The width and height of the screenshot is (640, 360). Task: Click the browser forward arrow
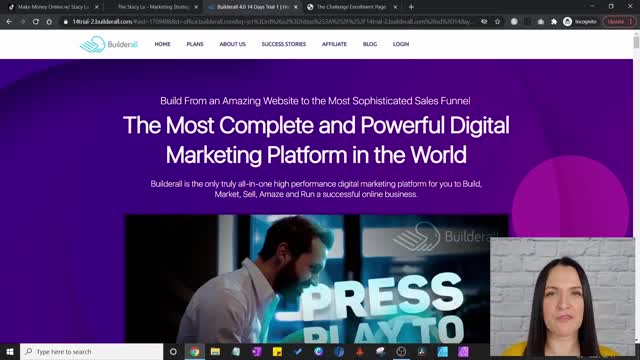point(22,22)
